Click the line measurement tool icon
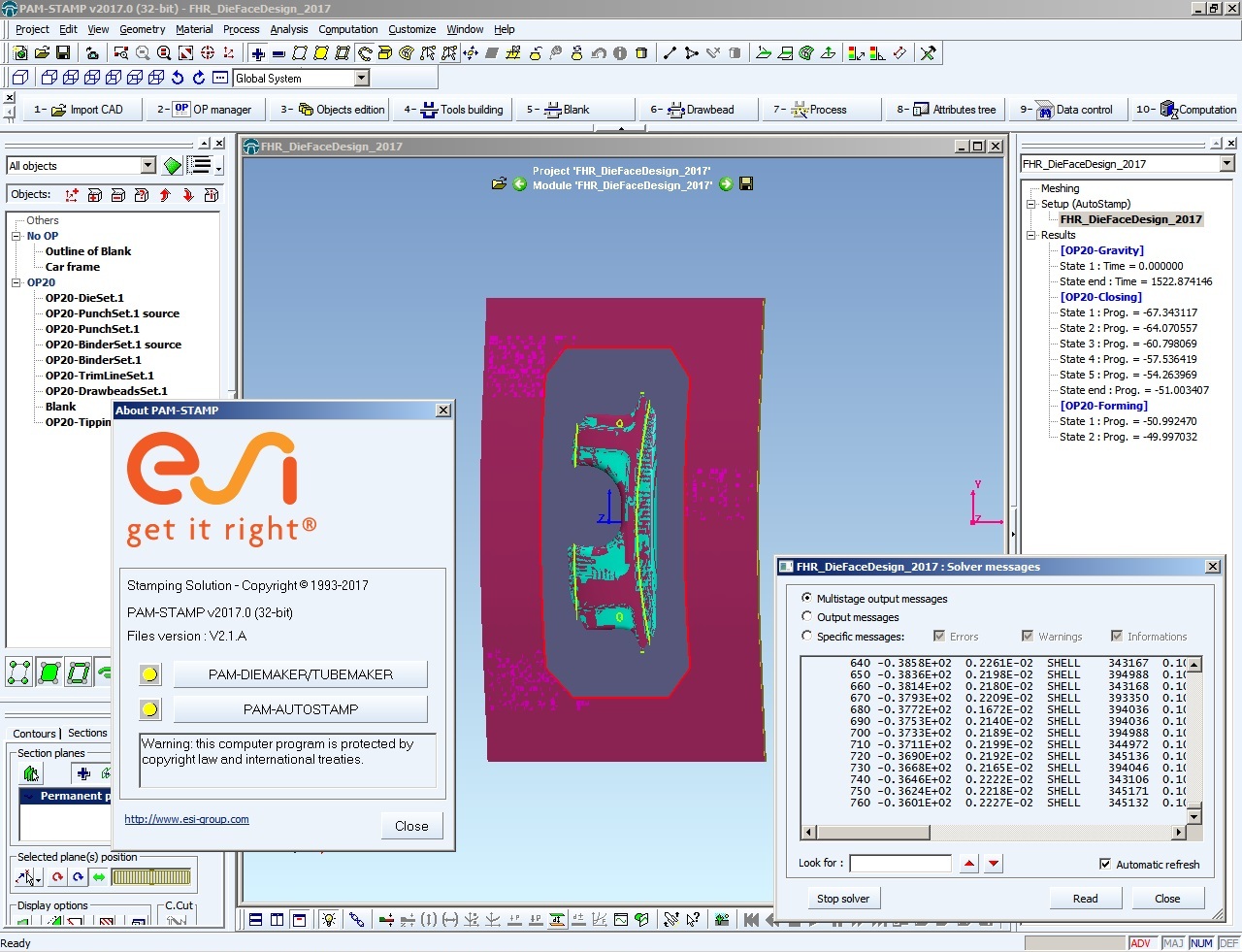Viewport: 1242px width, 952px height. click(x=670, y=53)
